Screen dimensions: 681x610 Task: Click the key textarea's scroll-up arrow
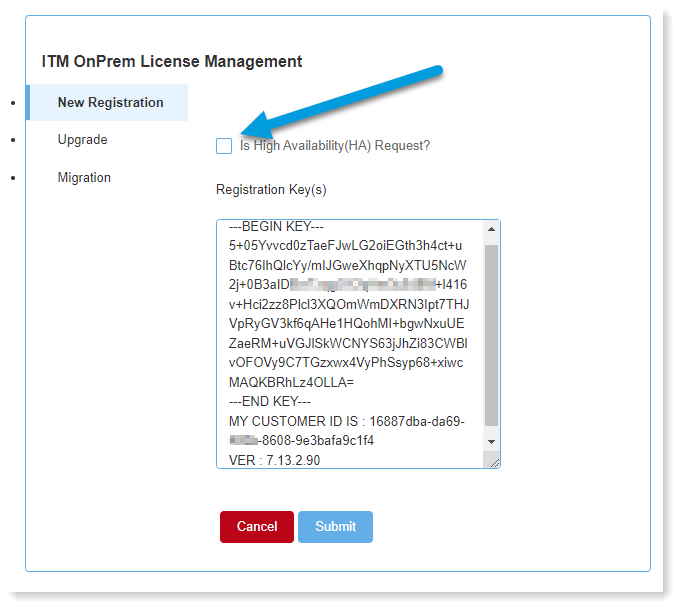tap(491, 229)
